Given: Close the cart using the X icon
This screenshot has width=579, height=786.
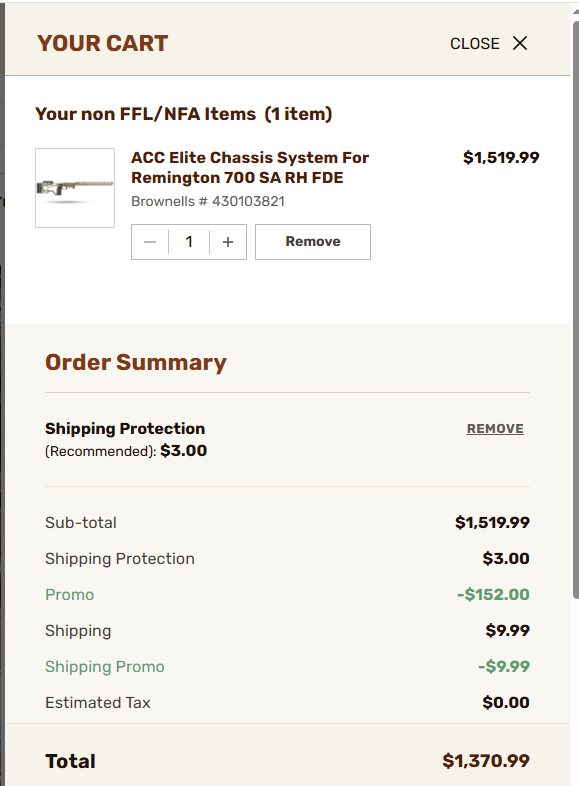Looking at the screenshot, I should 520,43.
